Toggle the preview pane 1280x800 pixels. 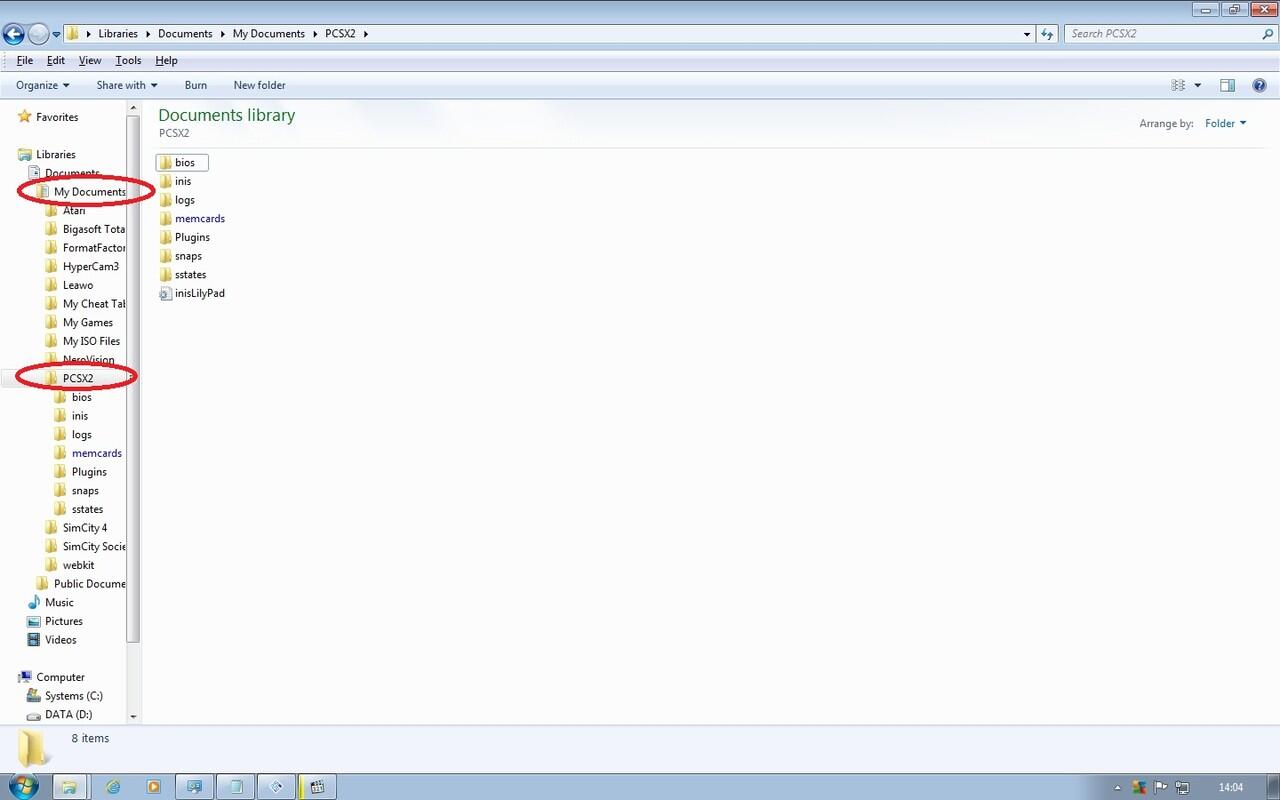[x=1227, y=86]
